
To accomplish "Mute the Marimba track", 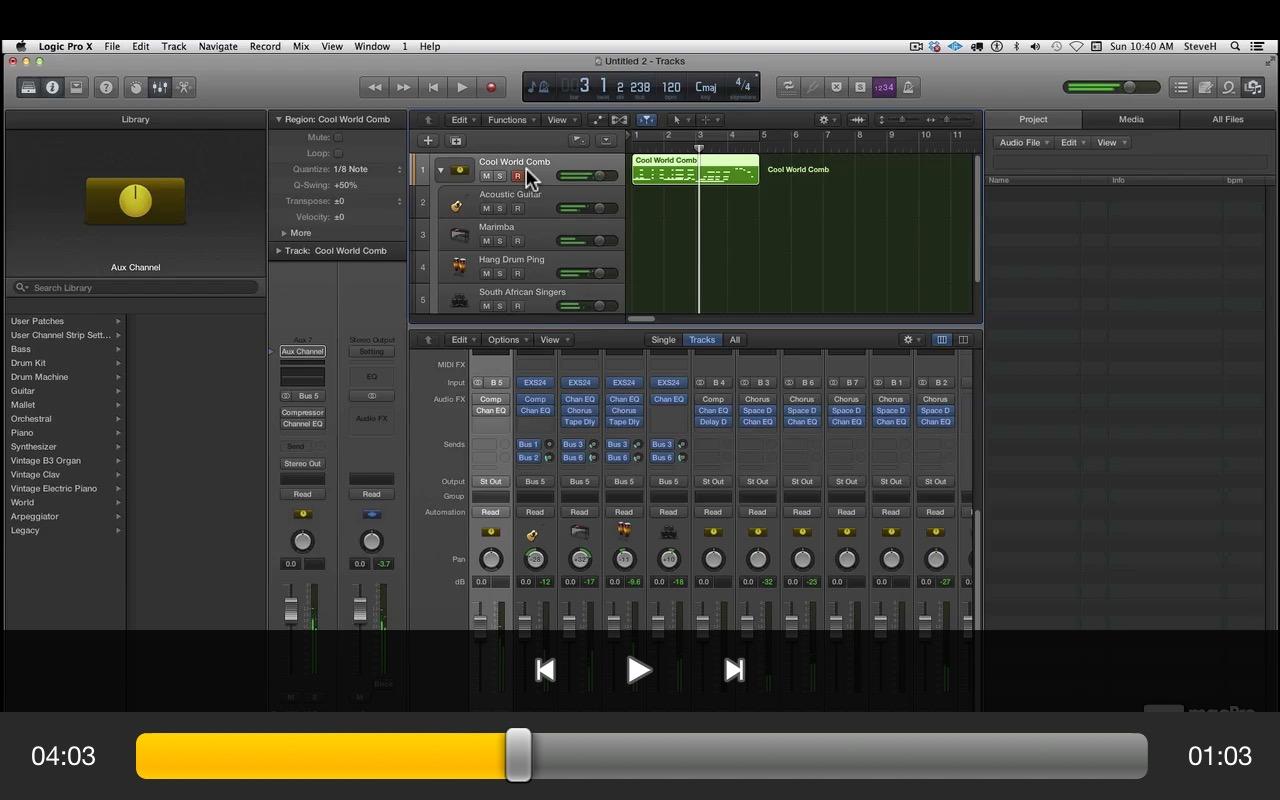I will coord(487,241).
